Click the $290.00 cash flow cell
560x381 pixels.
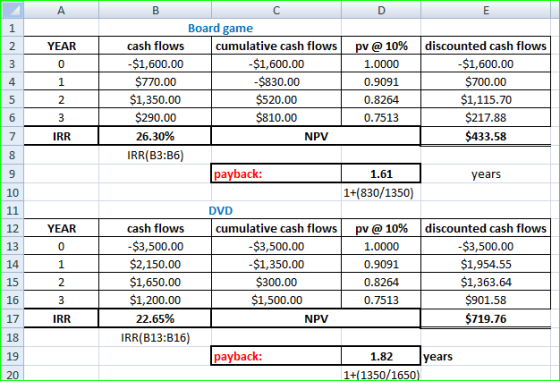(x=155, y=117)
